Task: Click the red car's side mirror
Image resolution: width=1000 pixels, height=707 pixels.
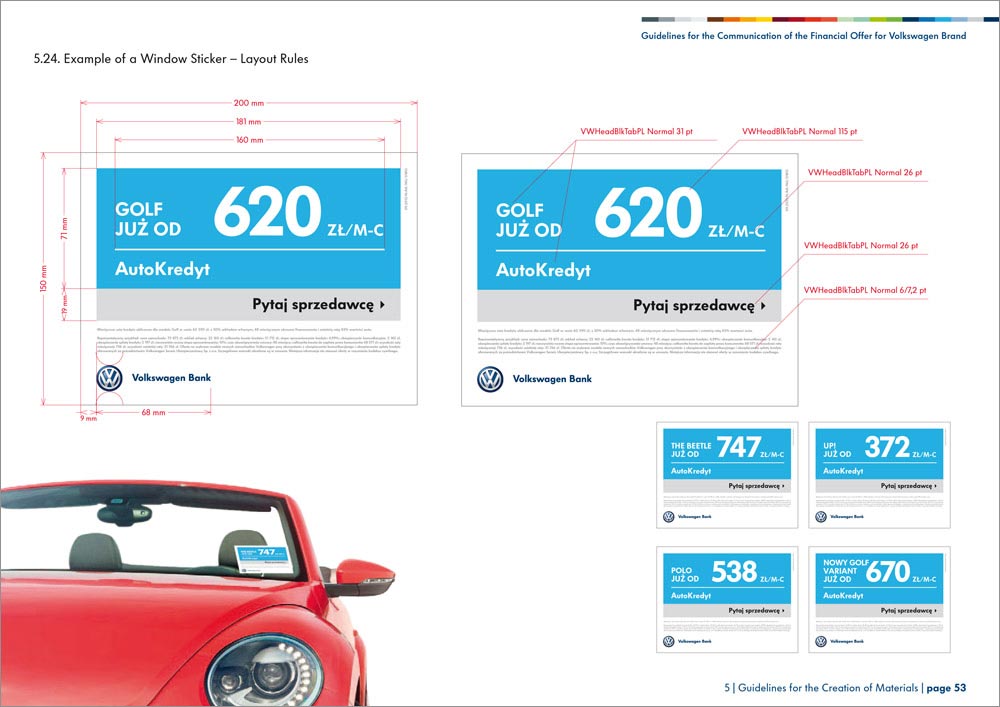Action: click(362, 577)
